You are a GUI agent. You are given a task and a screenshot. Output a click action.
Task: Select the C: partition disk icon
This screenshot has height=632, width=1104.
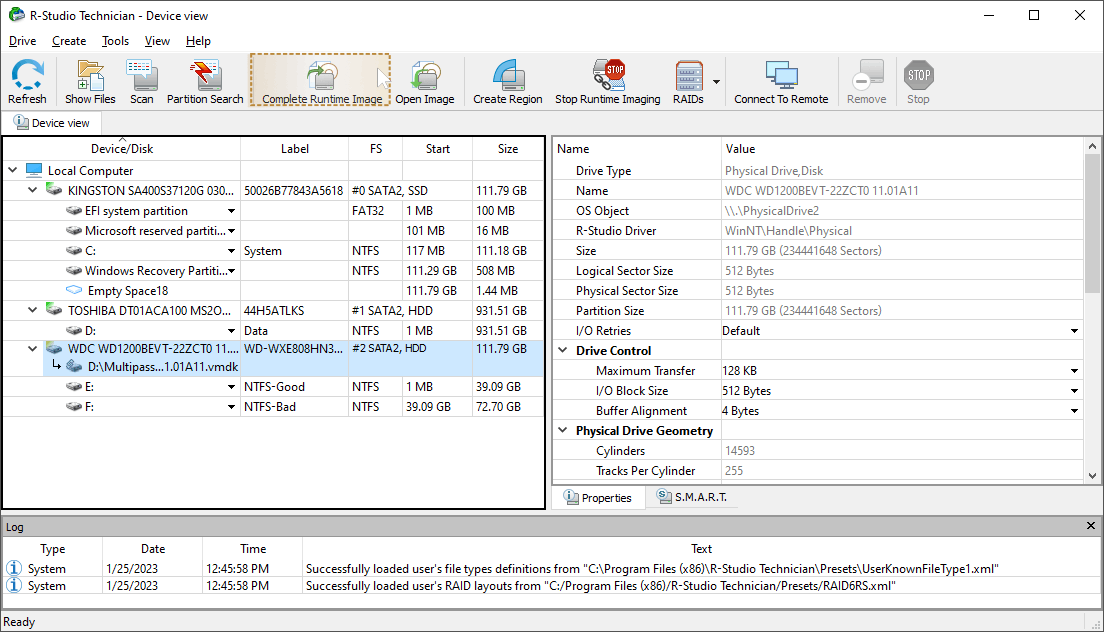(x=74, y=251)
